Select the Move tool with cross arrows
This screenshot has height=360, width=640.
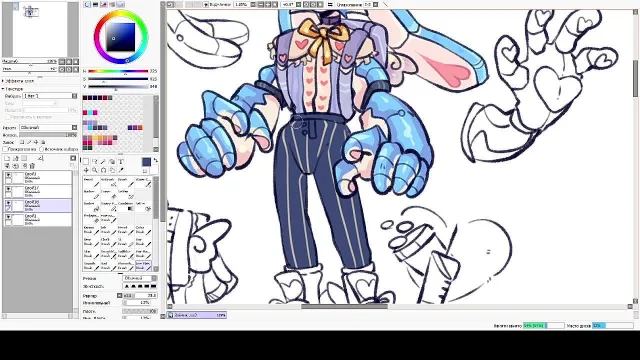86,170
